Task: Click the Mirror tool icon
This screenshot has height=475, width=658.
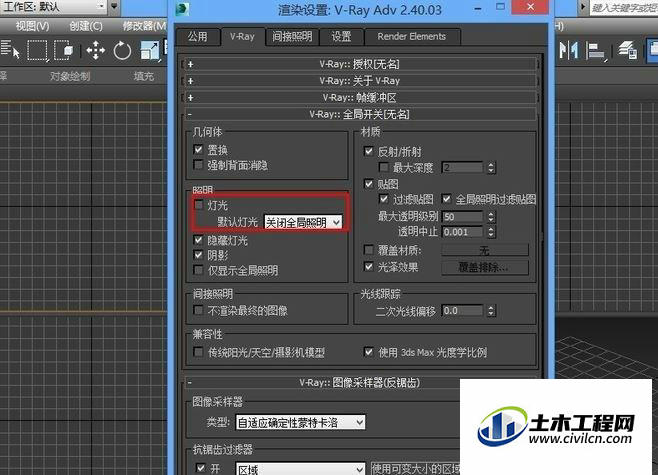Action: click(569, 50)
